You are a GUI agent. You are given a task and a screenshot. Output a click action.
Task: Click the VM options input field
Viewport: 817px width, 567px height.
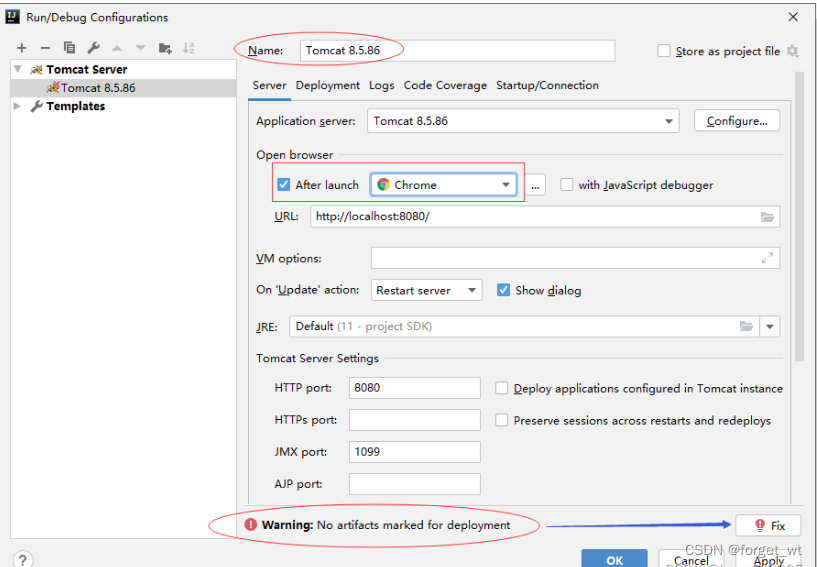pos(575,258)
